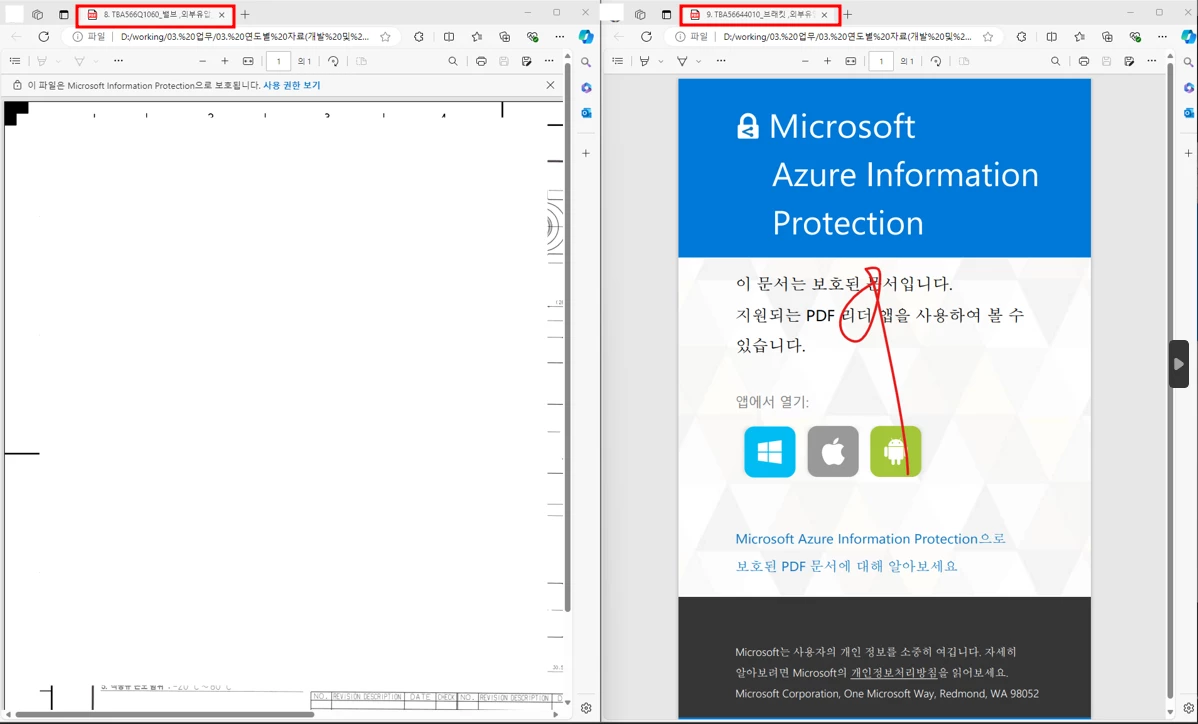The width and height of the screenshot is (1198, 724).
Task: Open Microsoft 365 from left window sidebar
Action: [x=586, y=88]
